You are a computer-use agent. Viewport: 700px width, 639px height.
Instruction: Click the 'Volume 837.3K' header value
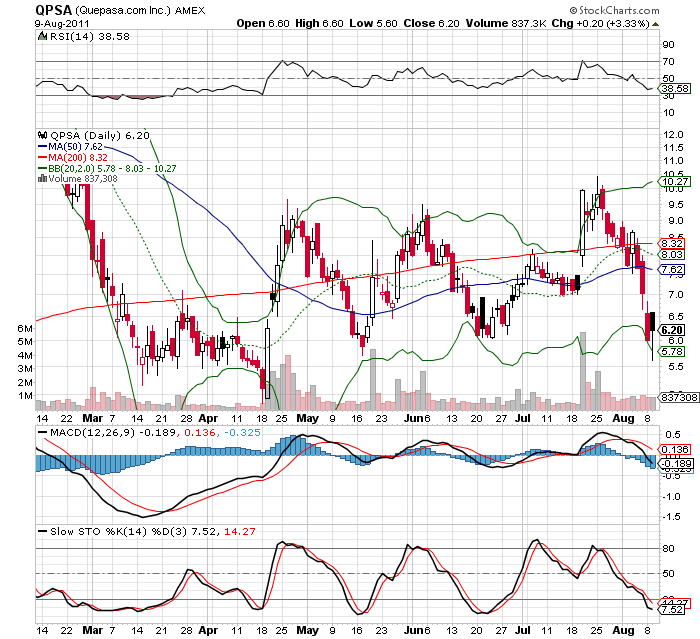pyautogui.click(x=506, y=23)
